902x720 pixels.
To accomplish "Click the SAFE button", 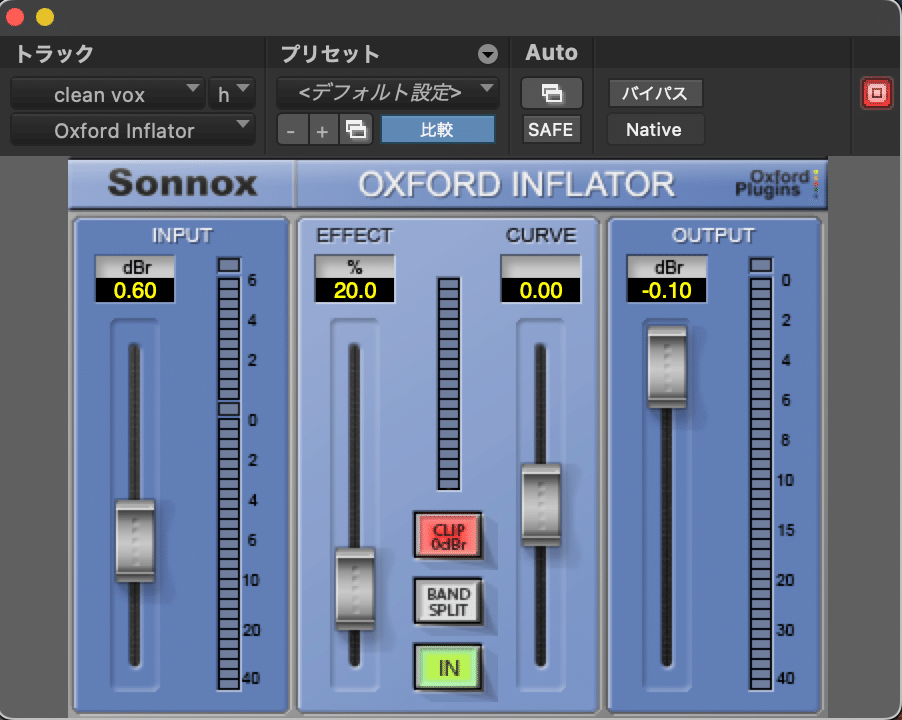I will pos(551,129).
